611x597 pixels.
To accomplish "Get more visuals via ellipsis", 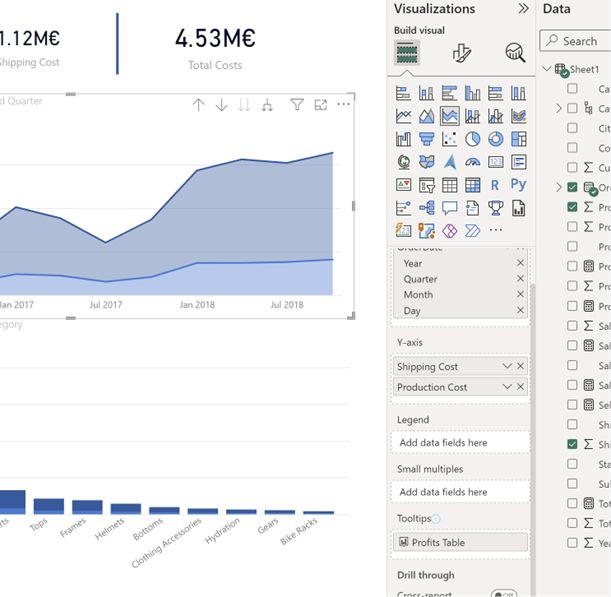I will tap(496, 230).
